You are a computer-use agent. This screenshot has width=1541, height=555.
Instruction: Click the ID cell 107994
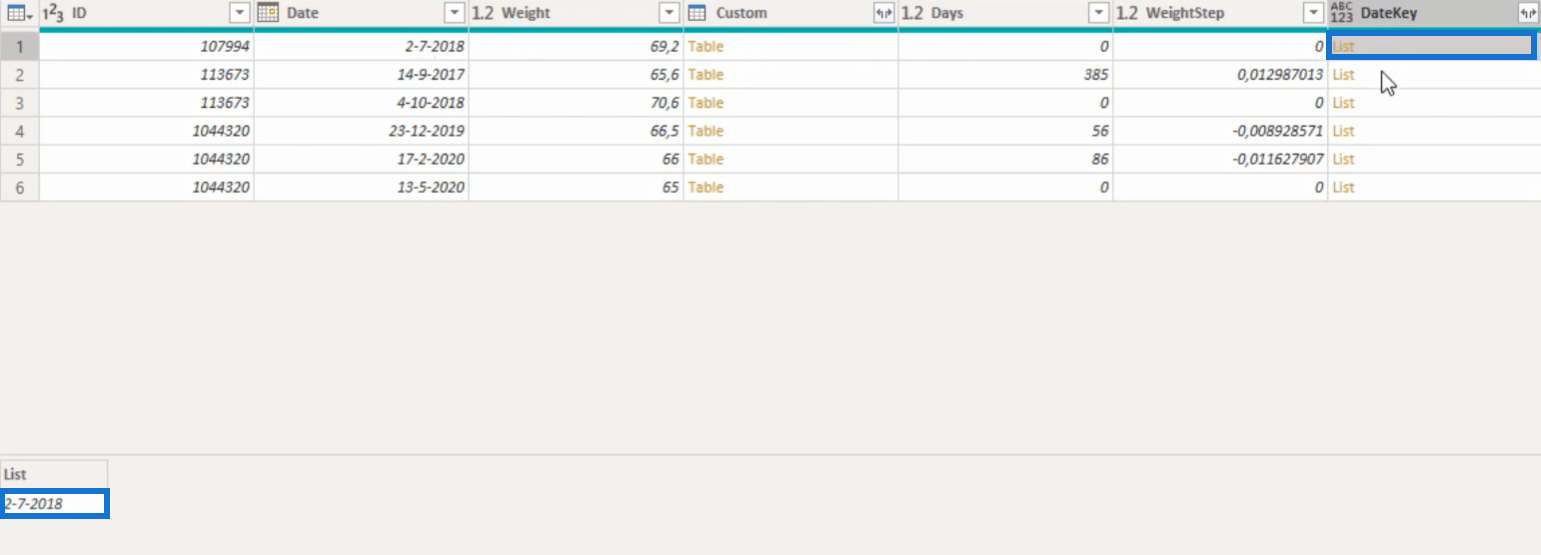[147, 46]
